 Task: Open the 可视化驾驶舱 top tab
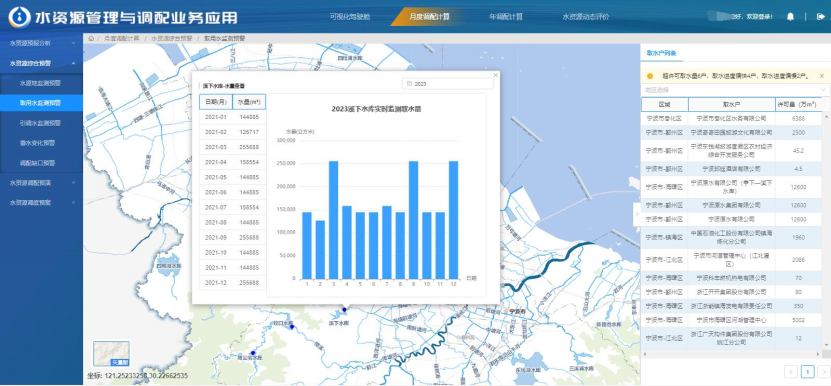pos(350,16)
